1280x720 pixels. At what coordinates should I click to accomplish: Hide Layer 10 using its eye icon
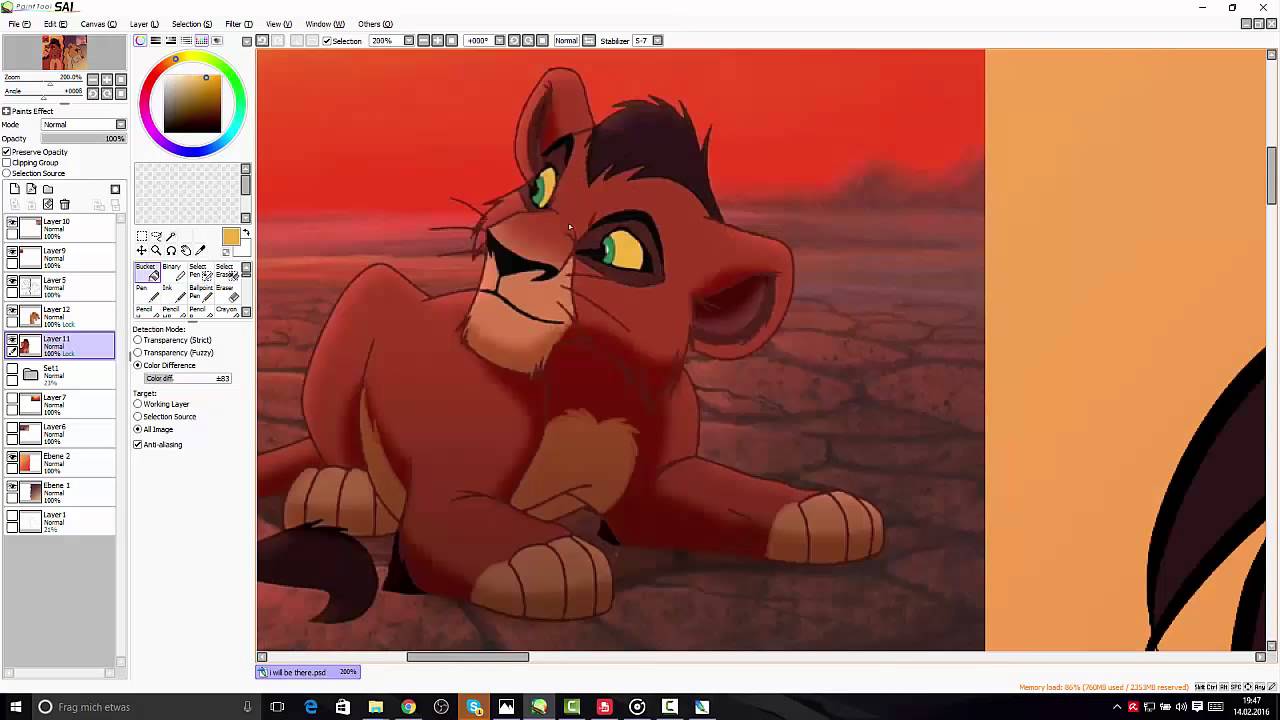(12, 223)
